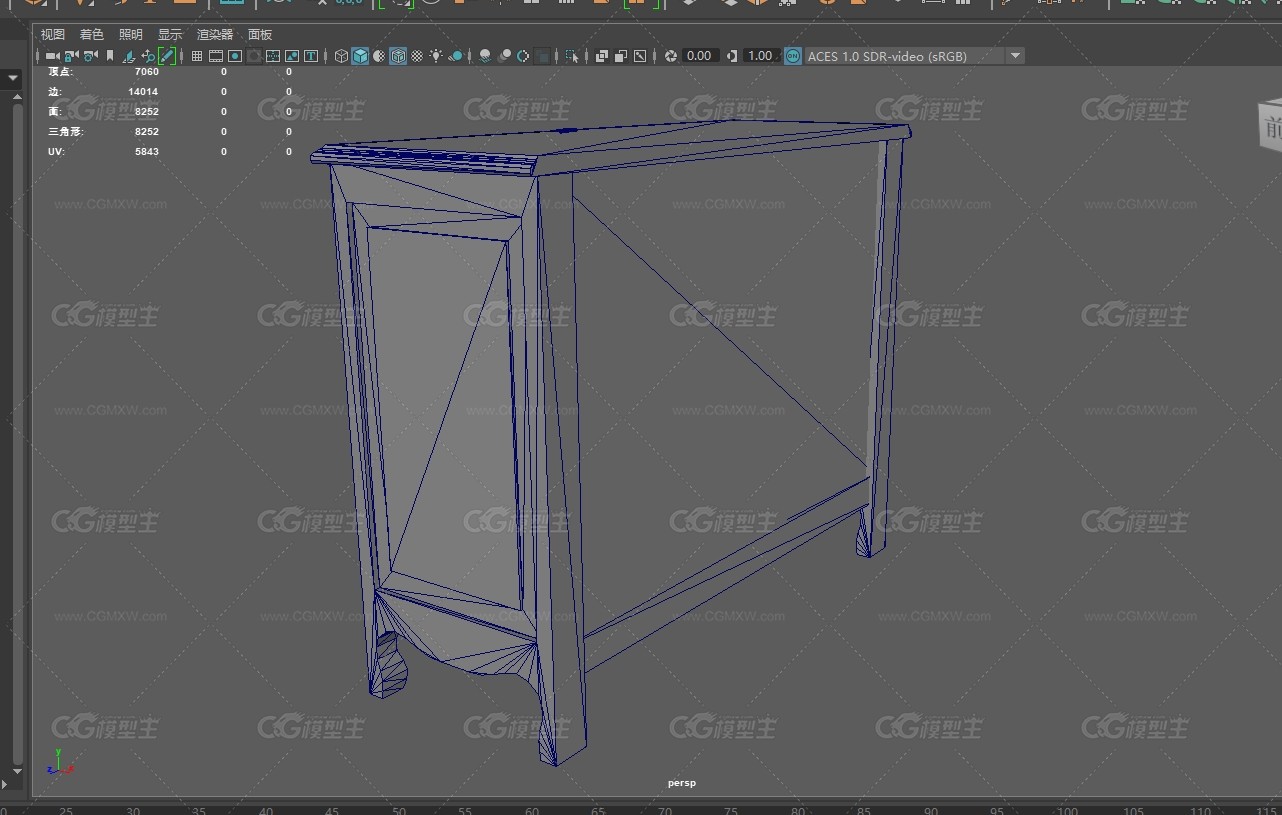Click the X-Ray Active Components icon
This screenshot has width=1282, height=815.
pos(620,56)
